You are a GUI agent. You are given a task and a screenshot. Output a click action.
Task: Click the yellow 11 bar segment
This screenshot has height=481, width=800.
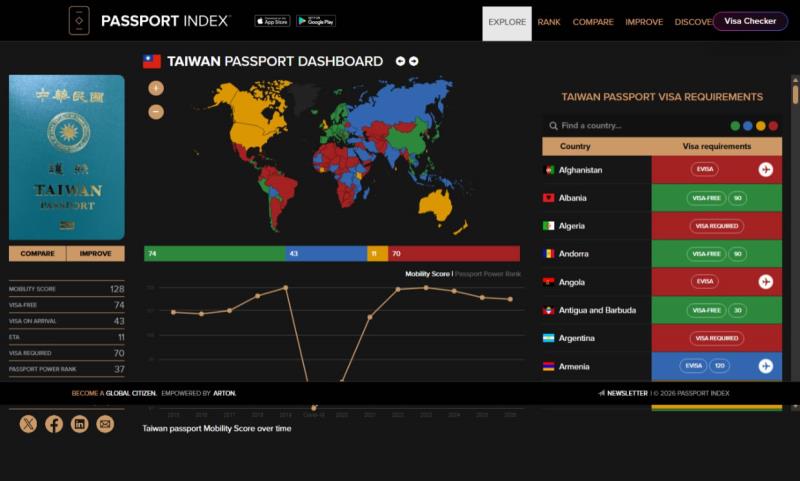378,254
